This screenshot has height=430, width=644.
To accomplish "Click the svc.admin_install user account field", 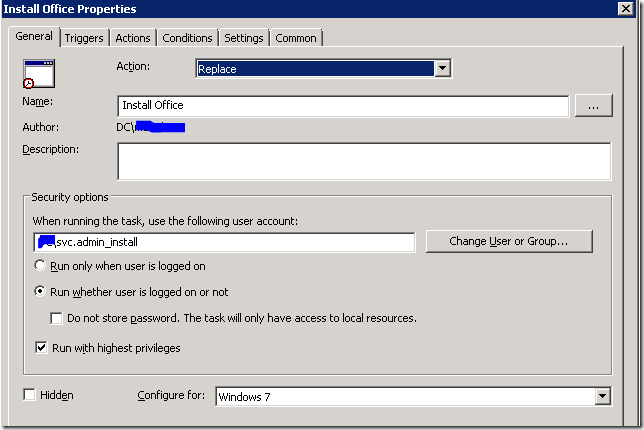I will click(x=223, y=243).
